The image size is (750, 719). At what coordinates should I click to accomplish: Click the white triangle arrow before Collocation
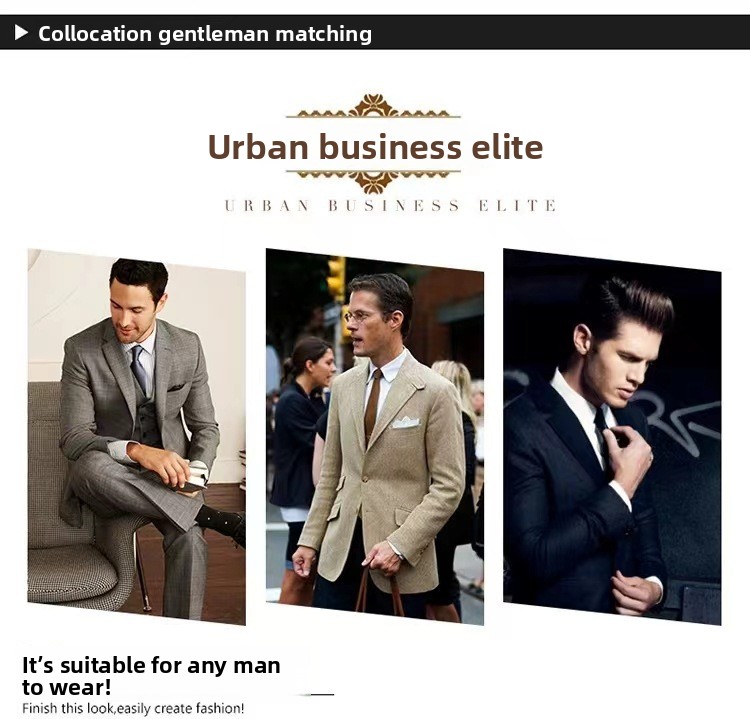pyautogui.click(x=21, y=33)
